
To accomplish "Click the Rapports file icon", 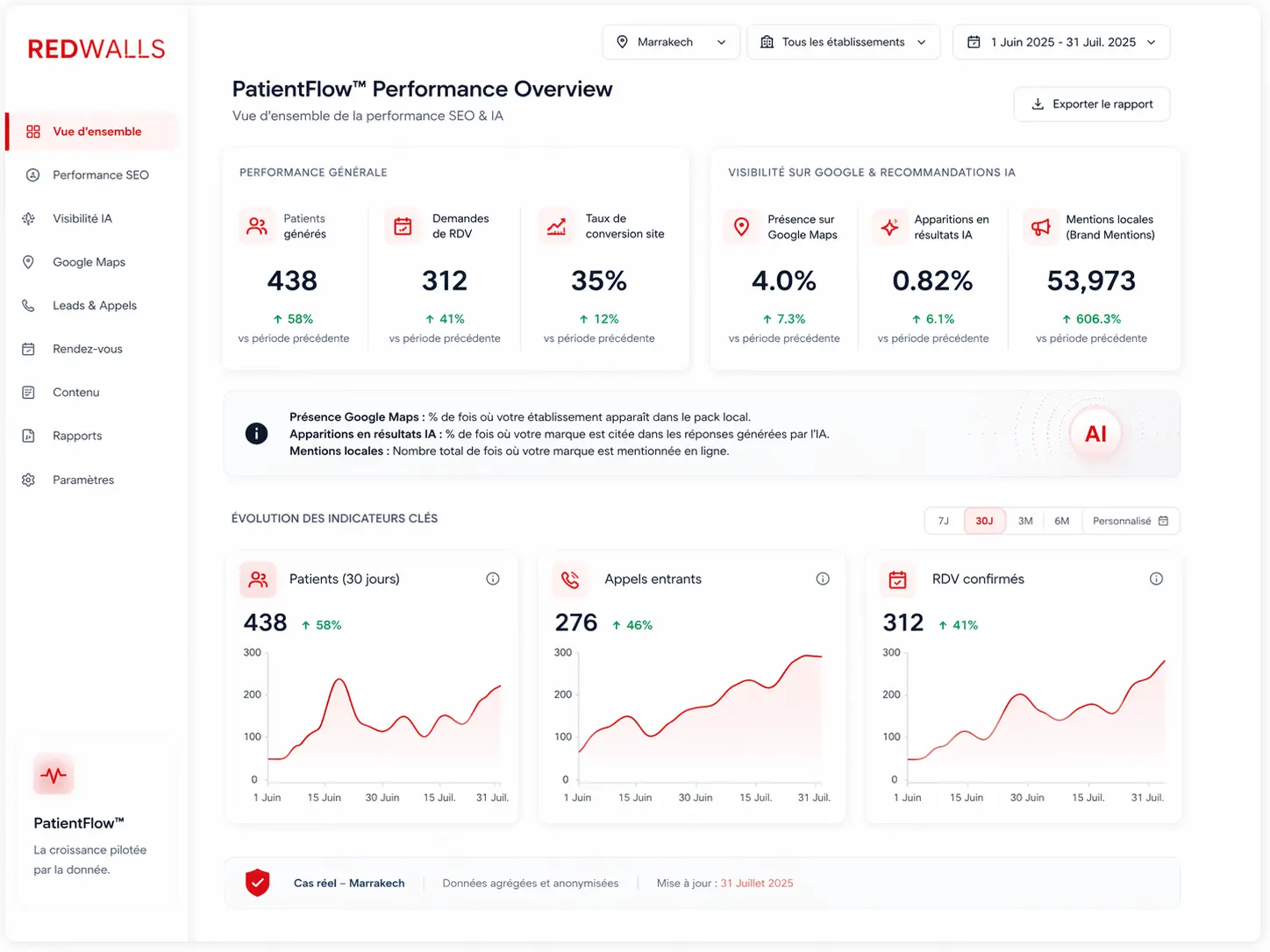I will tap(28, 436).
